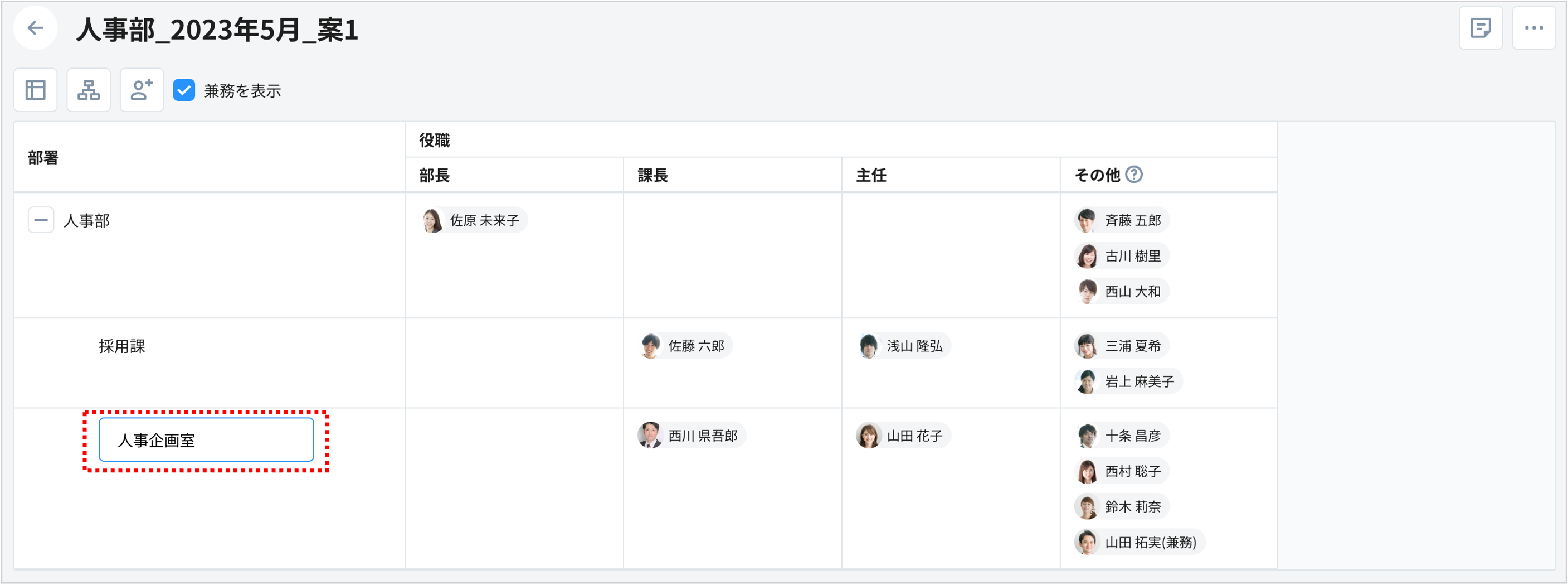1568x585 pixels.
Task: Edit the 人事企画室 department name field
Action: pyautogui.click(x=206, y=439)
